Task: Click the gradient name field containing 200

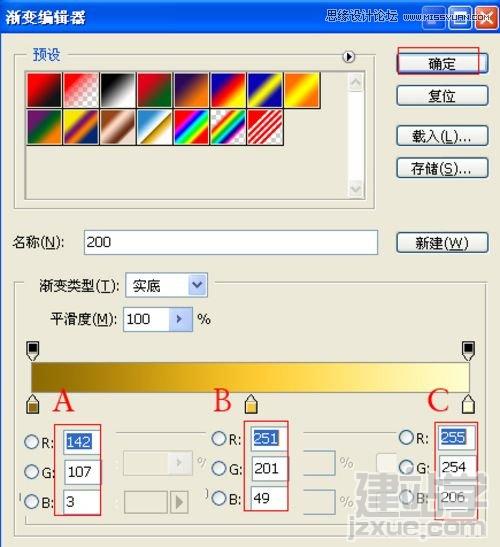Action: [x=231, y=242]
